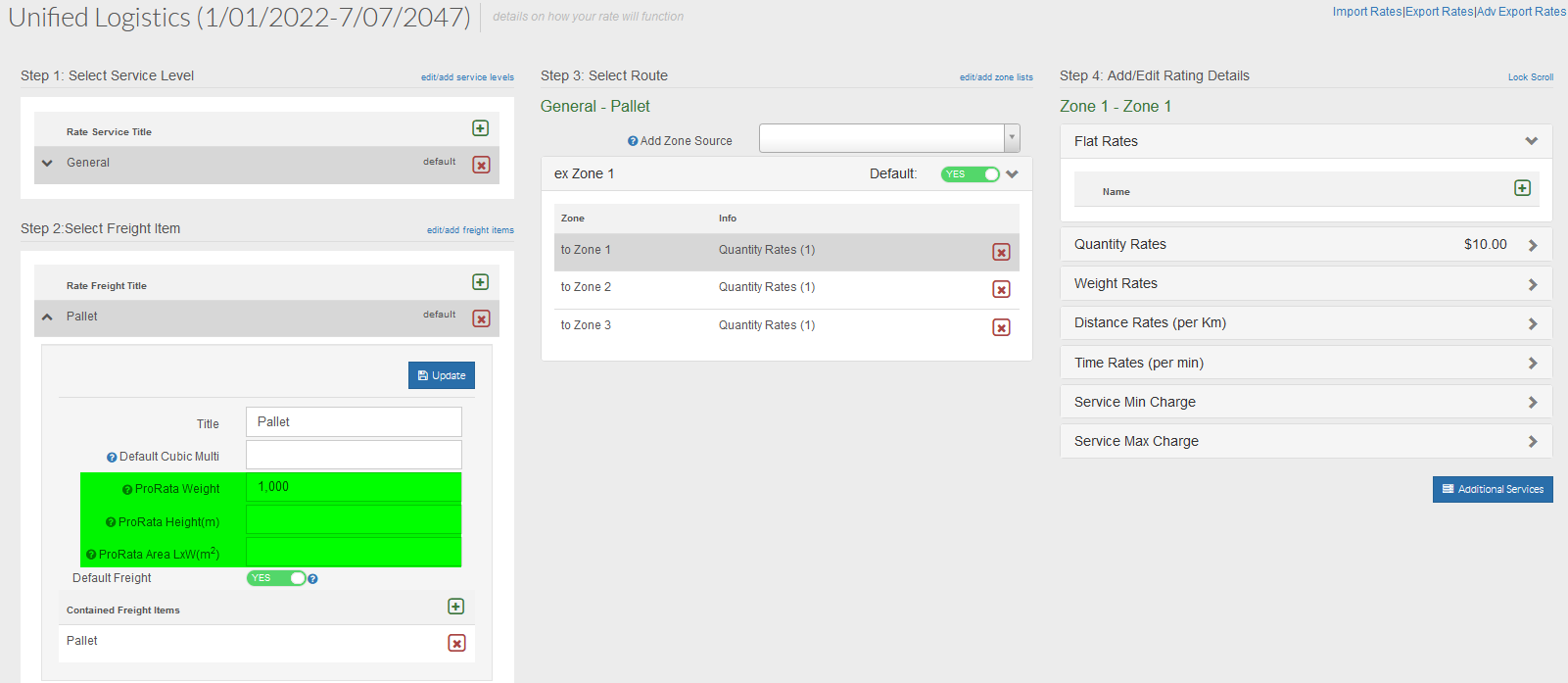Viewport: 1568px width, 683px height.
Task: Open edit/add freight items link
Action: coord(470,230)
